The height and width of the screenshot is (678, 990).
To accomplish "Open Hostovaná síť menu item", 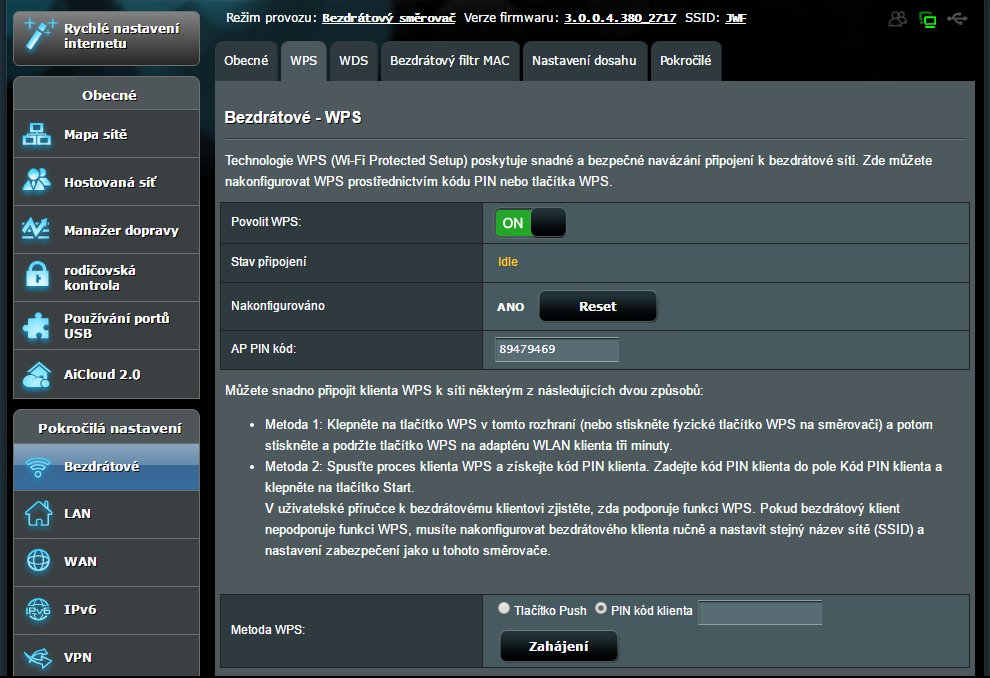I will coord(106,182).
